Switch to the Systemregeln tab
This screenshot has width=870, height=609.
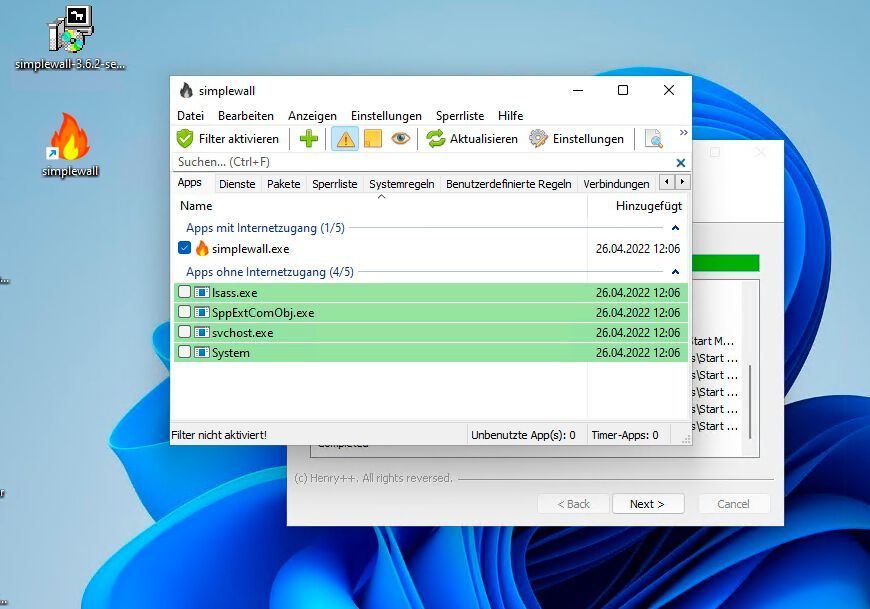click(x=402, y=183)
